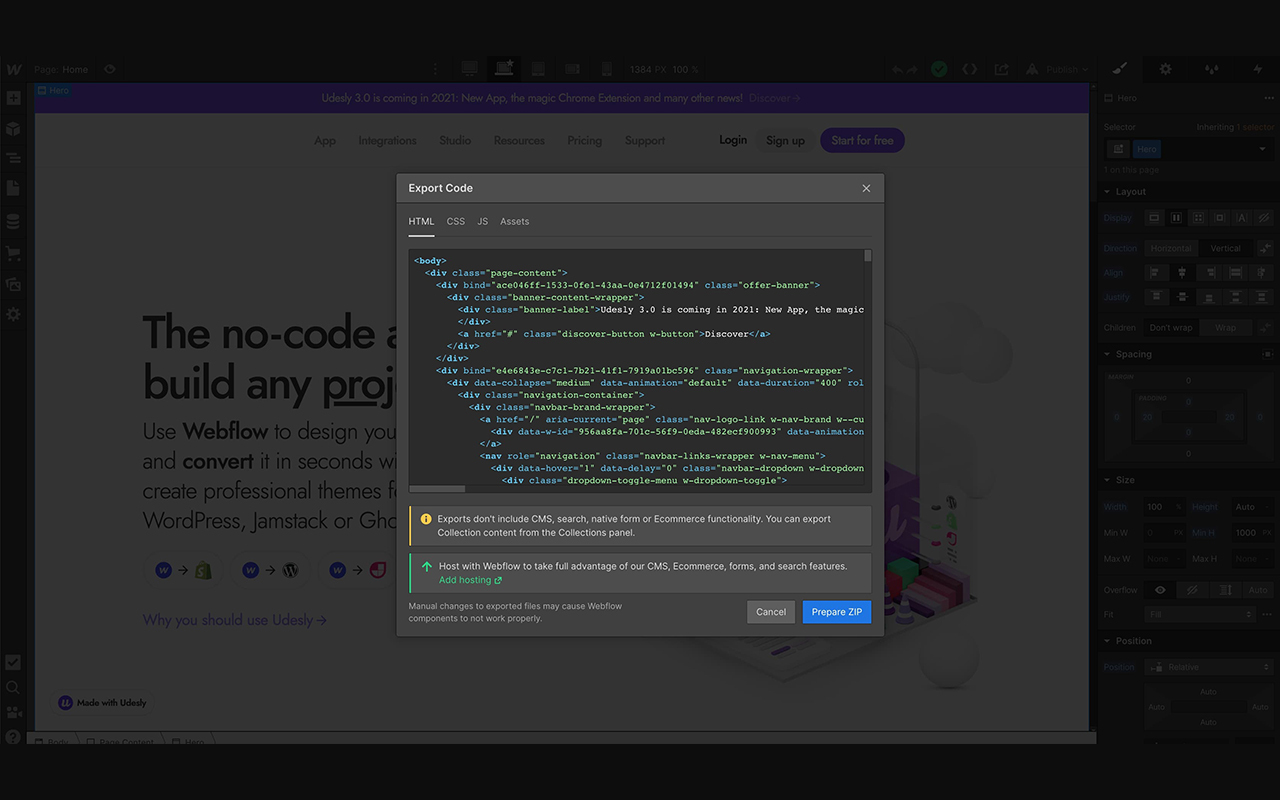
Task: Adjust the canvas zoom percentage control
Action: 684,69
